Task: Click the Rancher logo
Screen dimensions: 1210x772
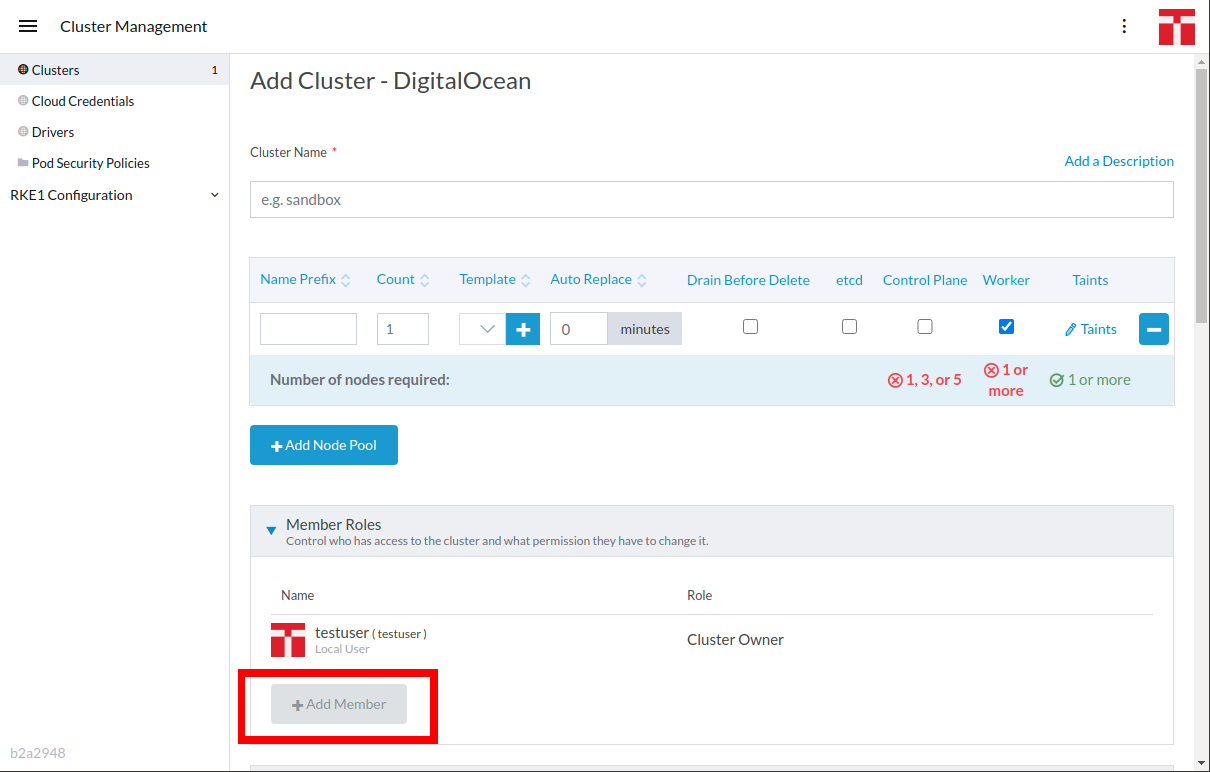Action: tap(1176, 26)
